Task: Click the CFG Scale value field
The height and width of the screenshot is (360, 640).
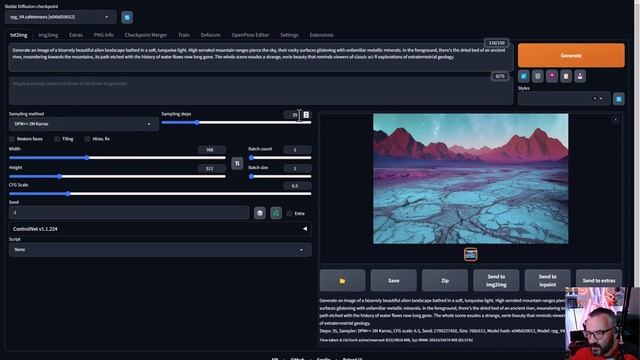Action: 297,186
